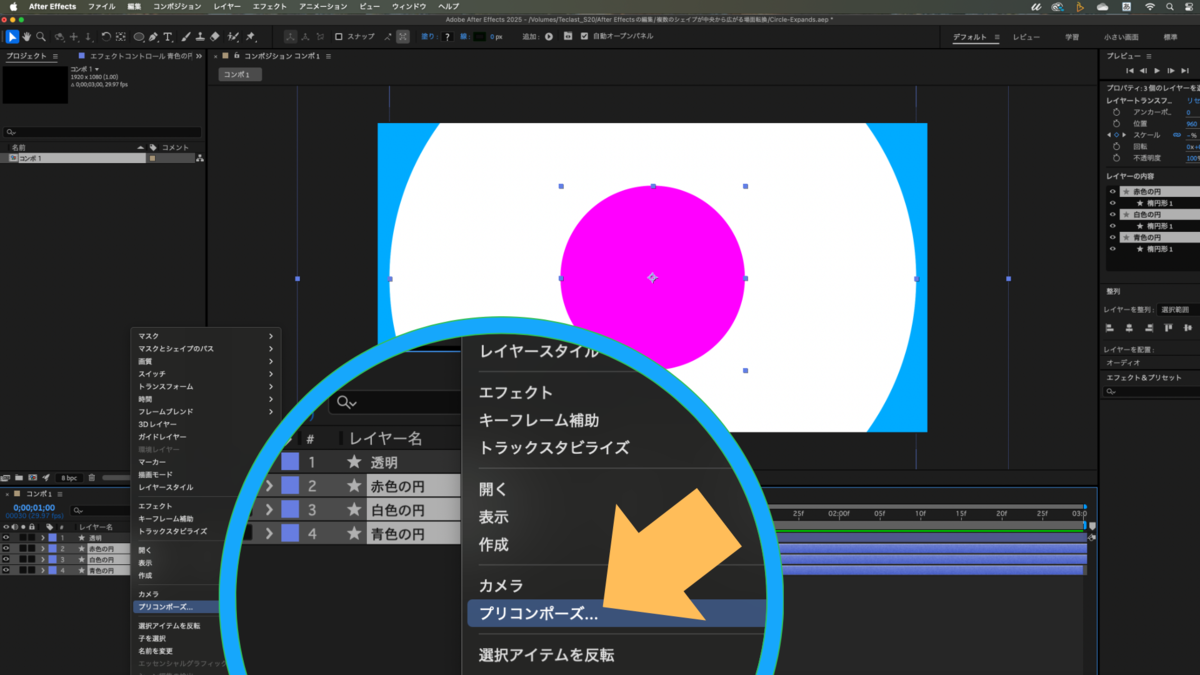The image size is (1200, 675).
Task: Switch to the 学習 workspace tab
Action: (1071, 37)
